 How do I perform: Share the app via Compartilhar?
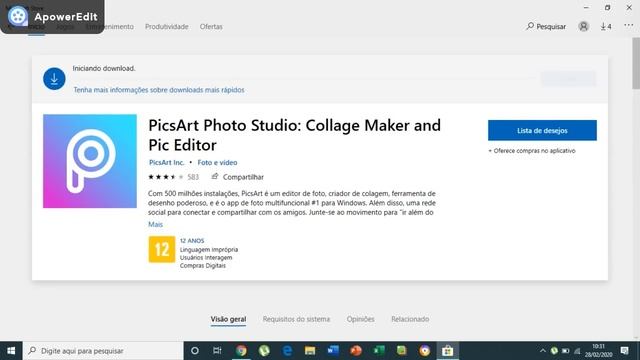(238, 177)
